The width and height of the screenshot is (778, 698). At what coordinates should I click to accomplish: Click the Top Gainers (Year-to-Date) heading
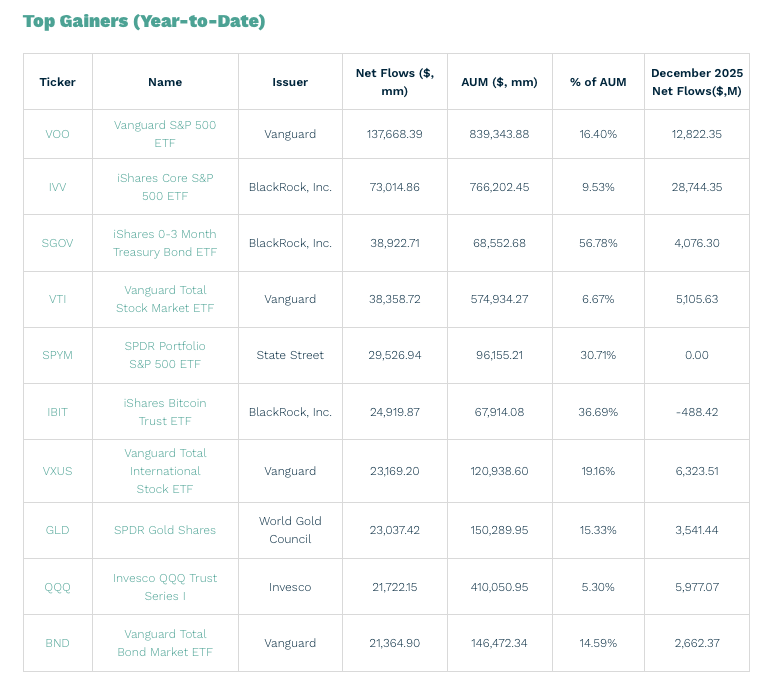pyautogui.click(x=144, y=21)
